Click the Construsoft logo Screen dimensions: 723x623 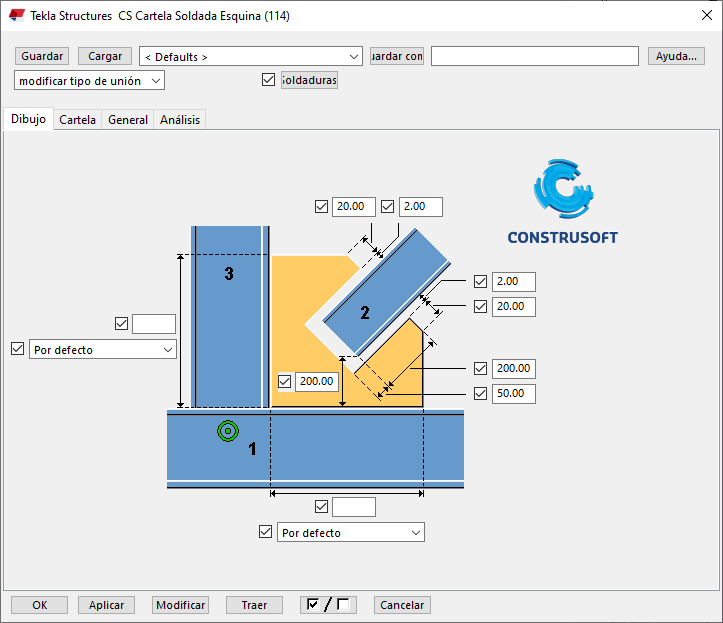coord(562,202)
